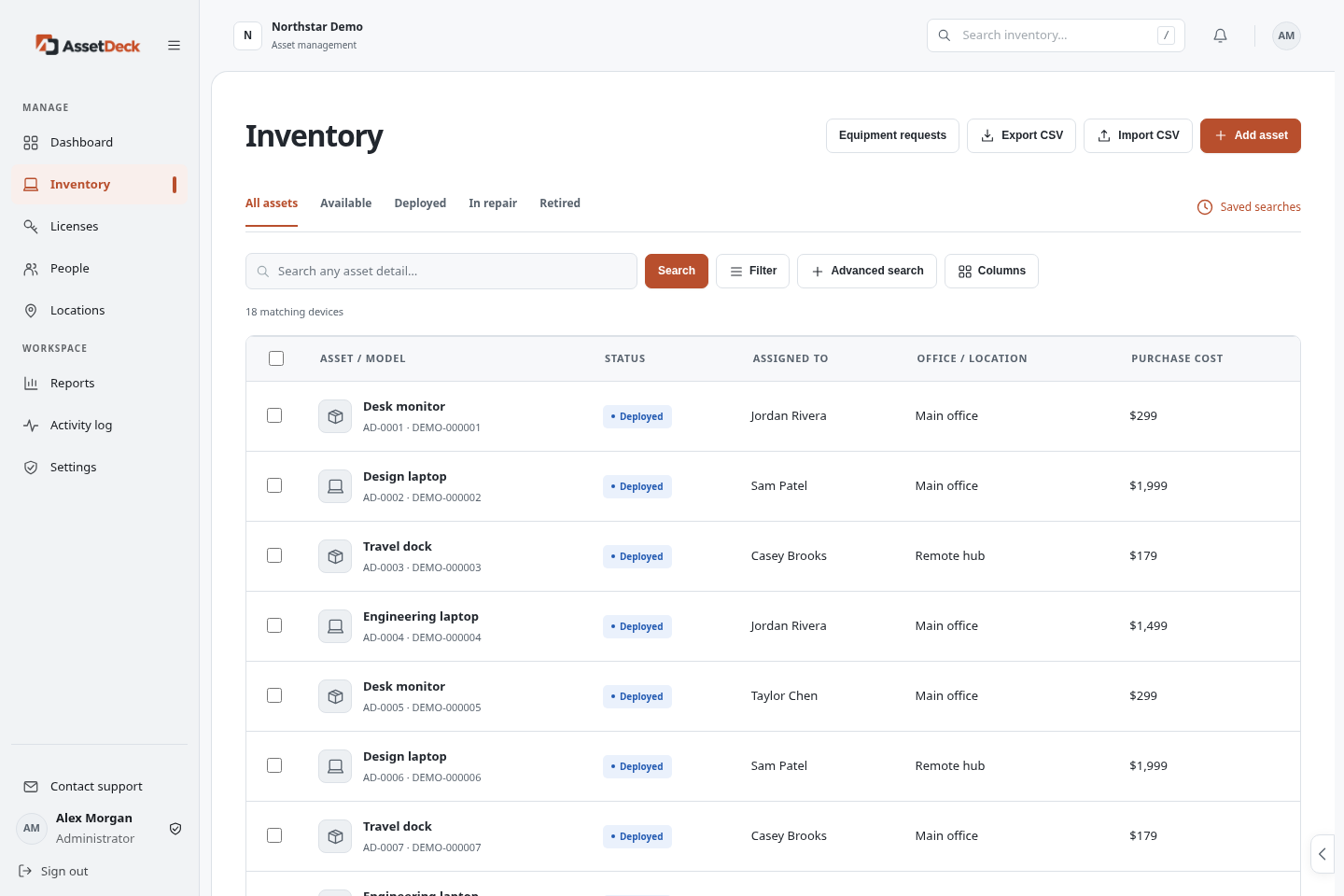This screenshot has height=896, width=1344.
Task: Go to Licenses in sidebar
Action: (99, 227)
